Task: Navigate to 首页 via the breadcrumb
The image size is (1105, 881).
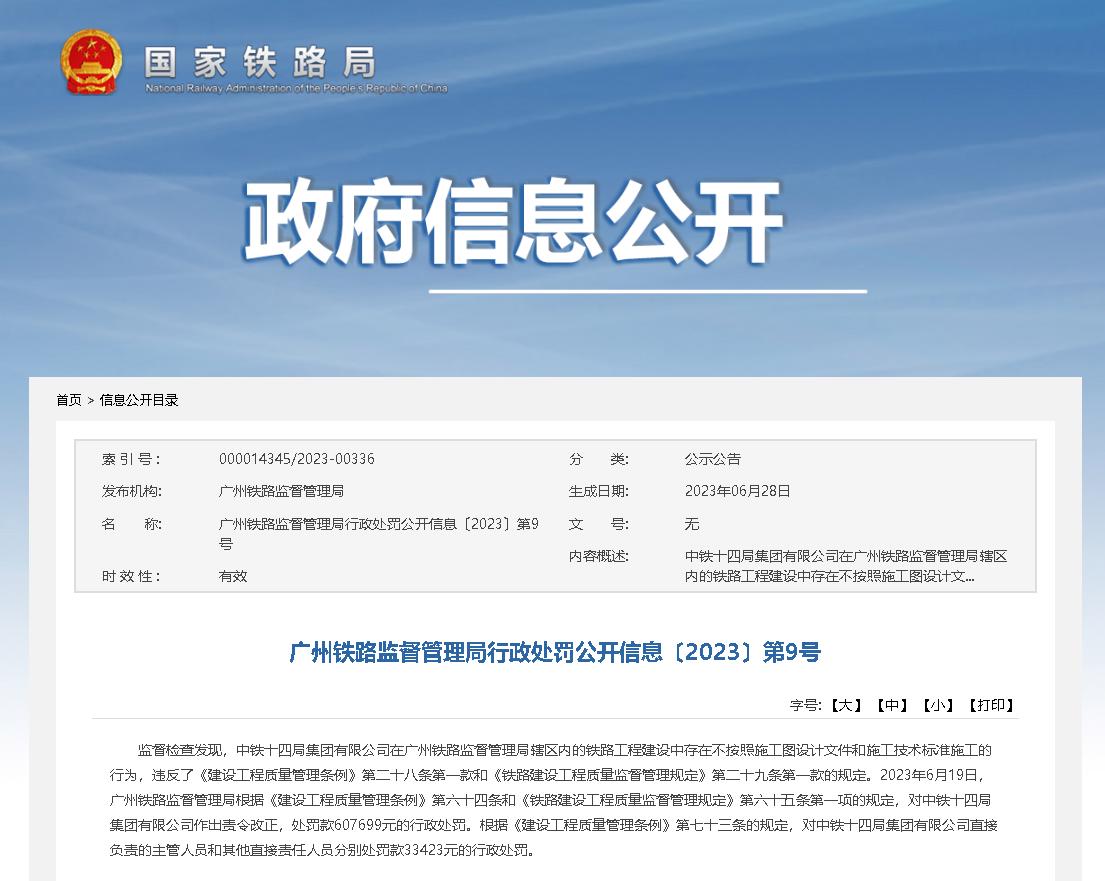Action: click(70, 399)
